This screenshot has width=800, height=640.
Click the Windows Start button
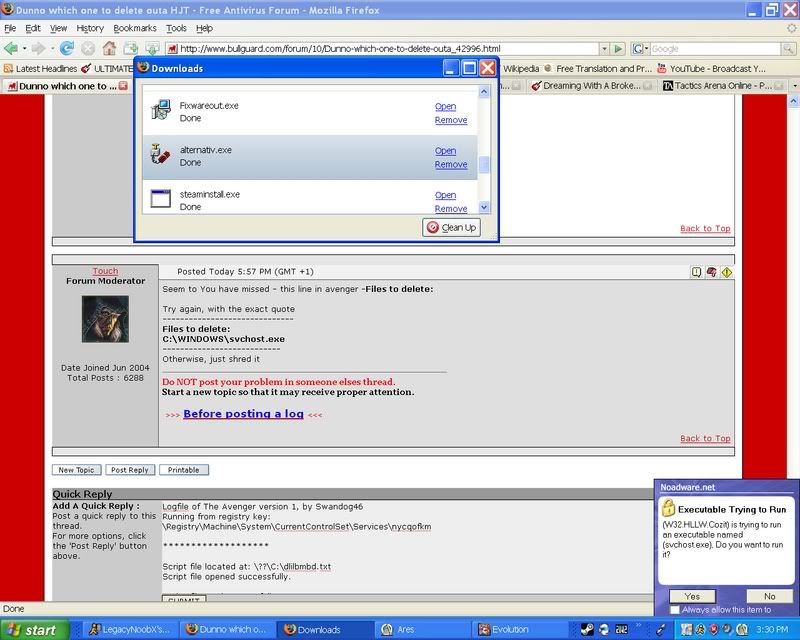point(34,630)
